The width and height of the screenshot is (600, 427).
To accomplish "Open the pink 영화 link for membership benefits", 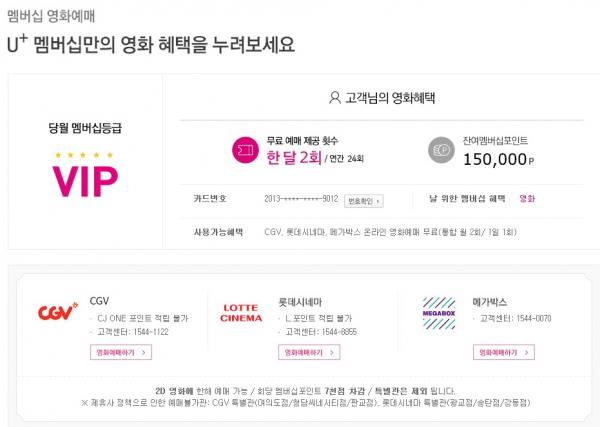I will click(527, 199).
